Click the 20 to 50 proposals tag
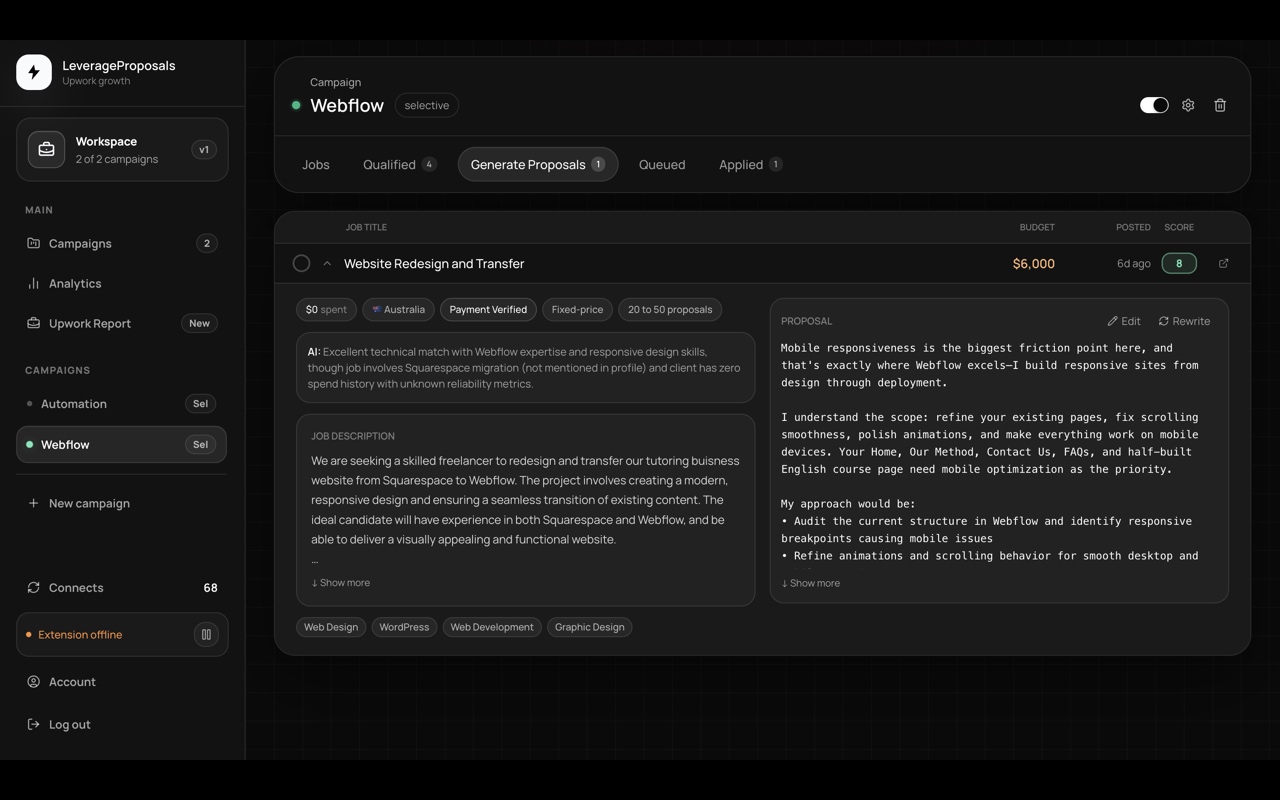The image size is (1280, 800). click(670, 310)
